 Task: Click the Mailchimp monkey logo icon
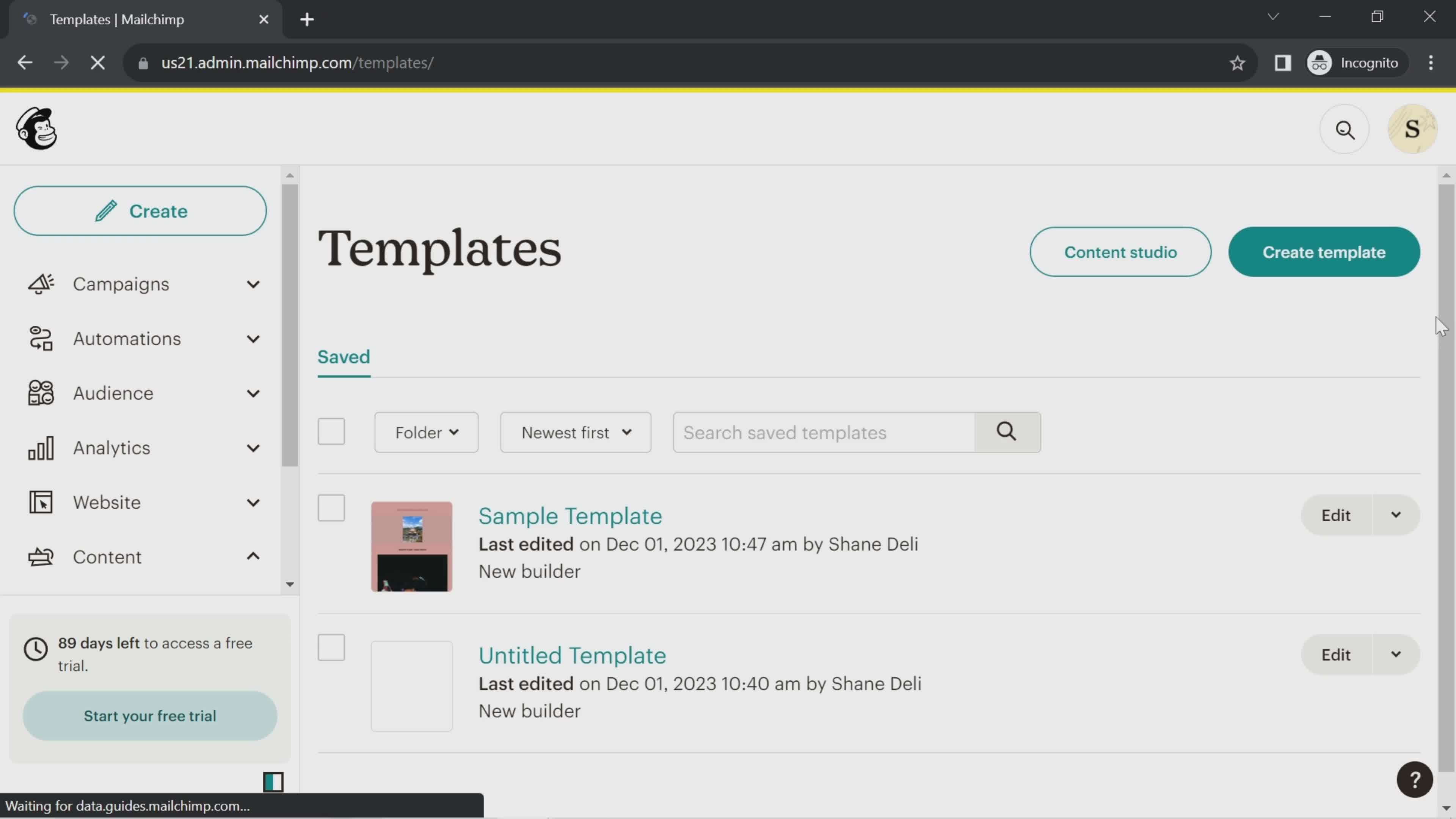coord(36,128)
